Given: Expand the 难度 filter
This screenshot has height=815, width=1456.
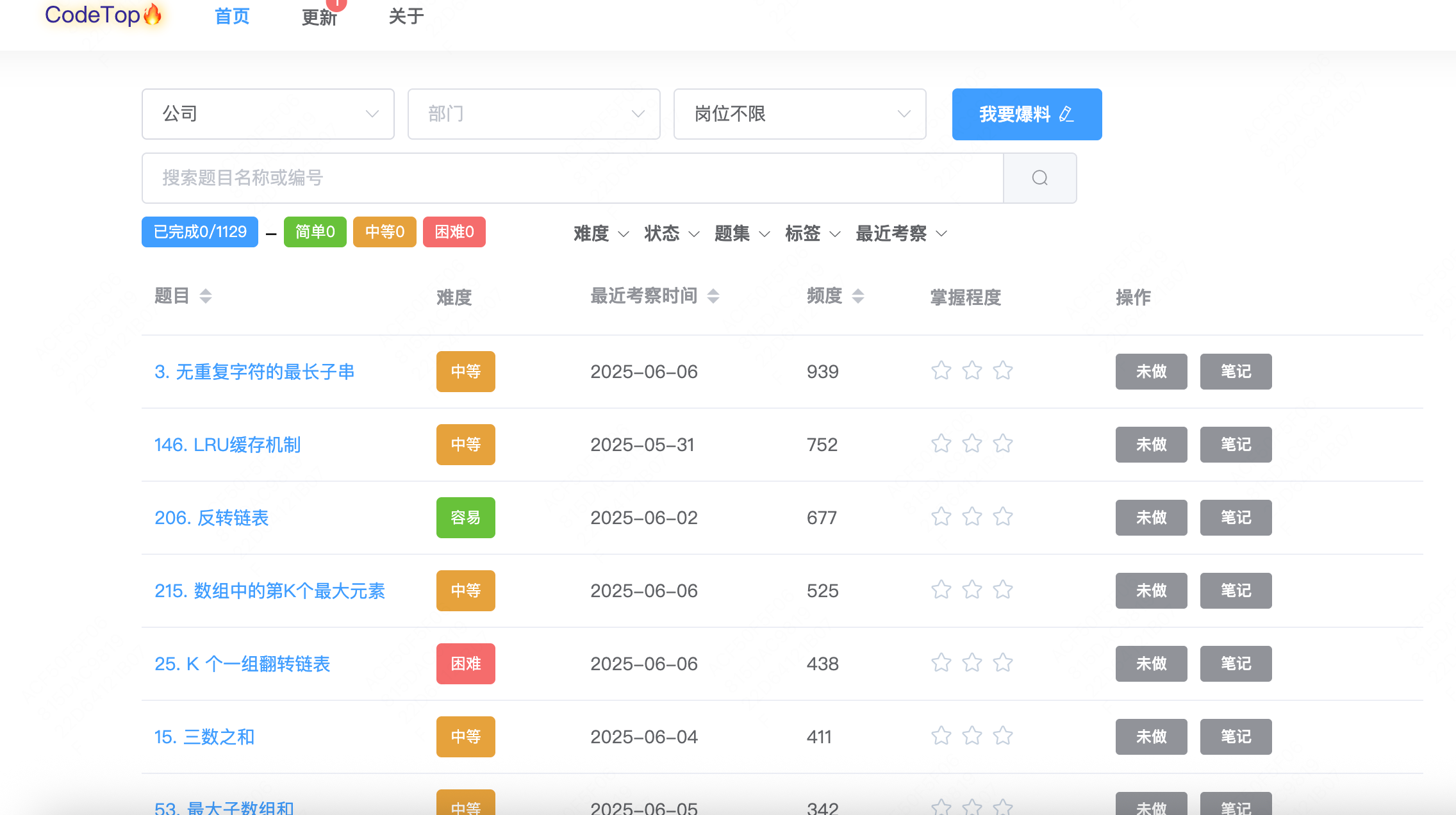Looking at the screenshot, I should (601, 234).
